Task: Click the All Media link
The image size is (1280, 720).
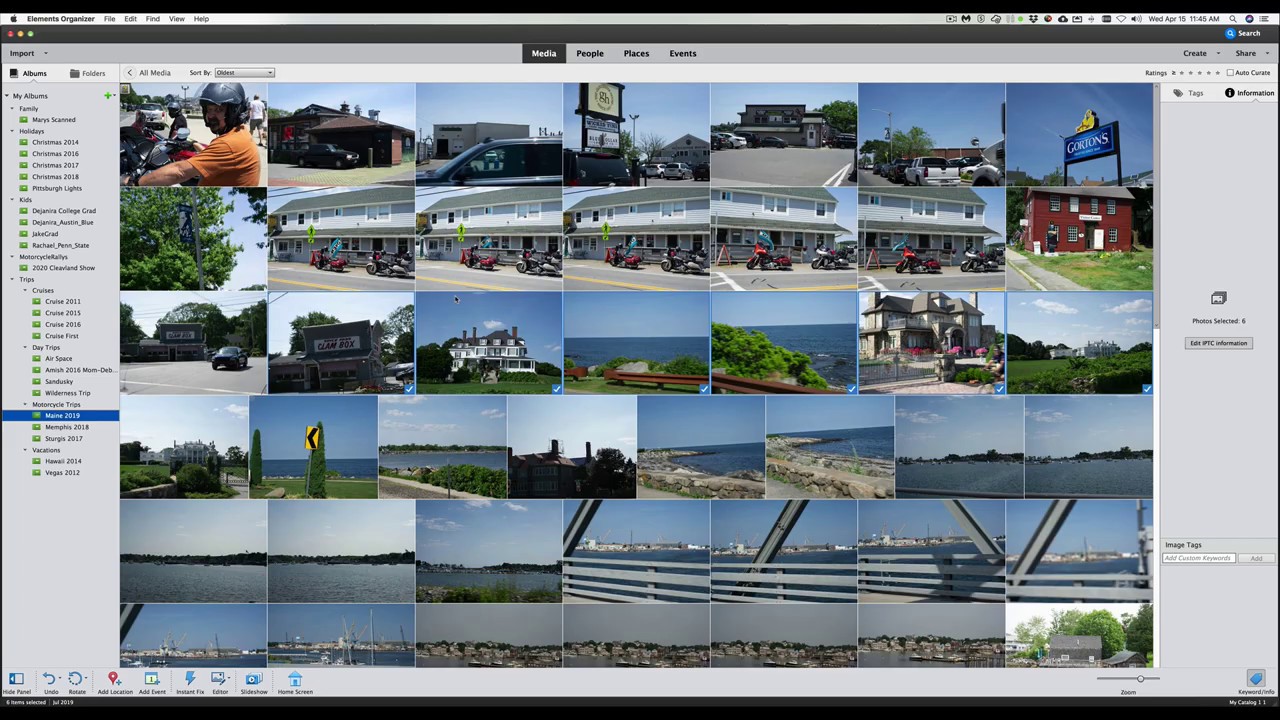Action: click(155, 73)
